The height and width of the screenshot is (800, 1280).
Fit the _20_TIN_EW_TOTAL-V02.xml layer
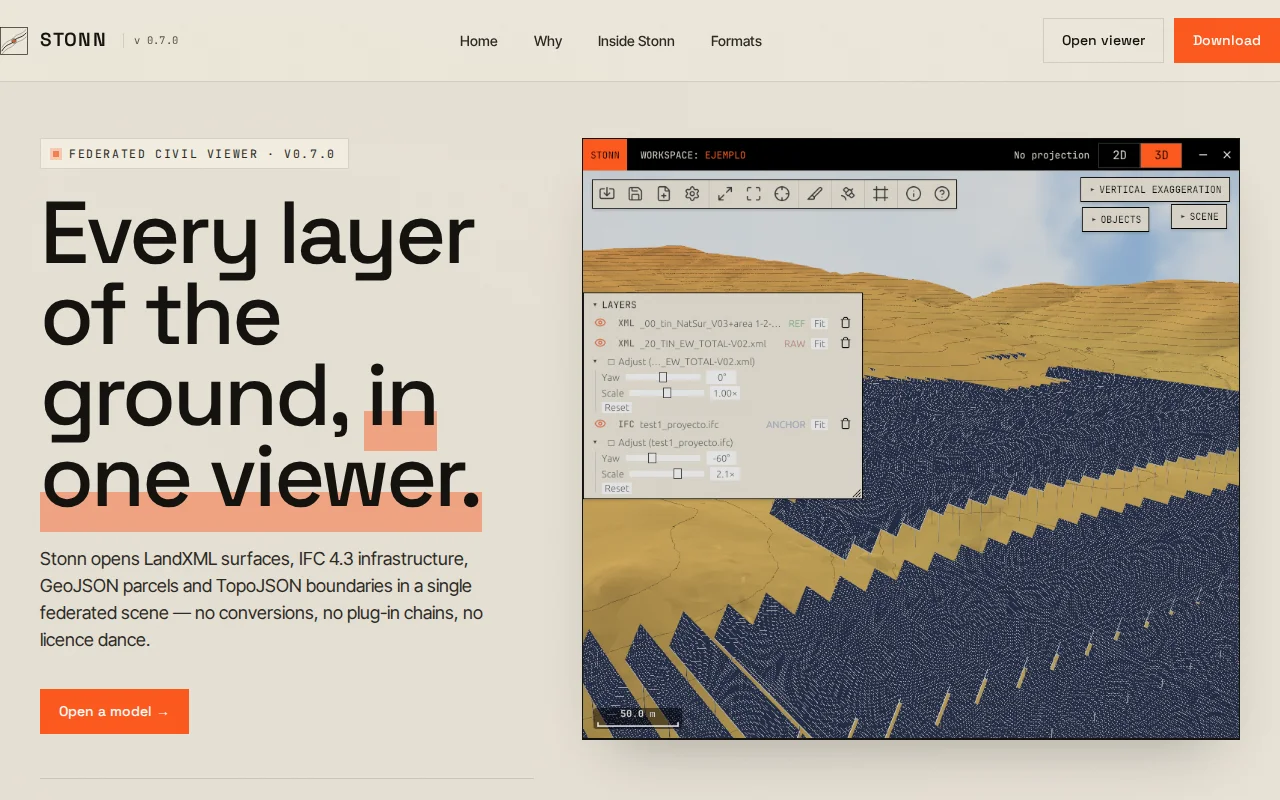pos(820,343)
